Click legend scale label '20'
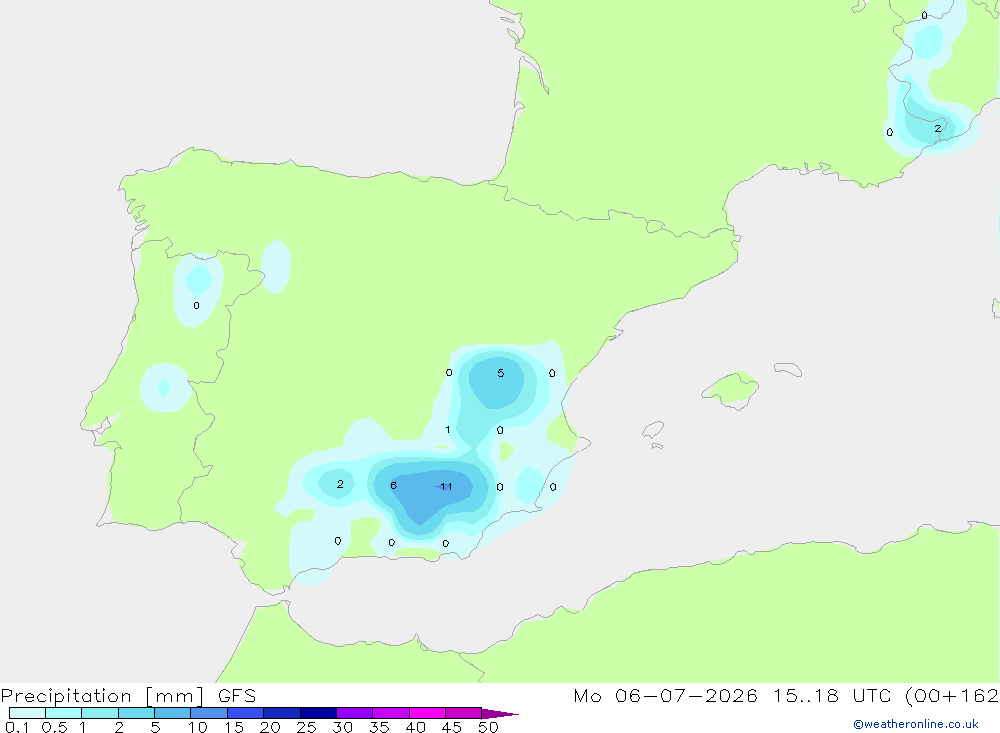The width and height of the screenshot is (1000, 733). pyautogui.click(x=270, y=727)
